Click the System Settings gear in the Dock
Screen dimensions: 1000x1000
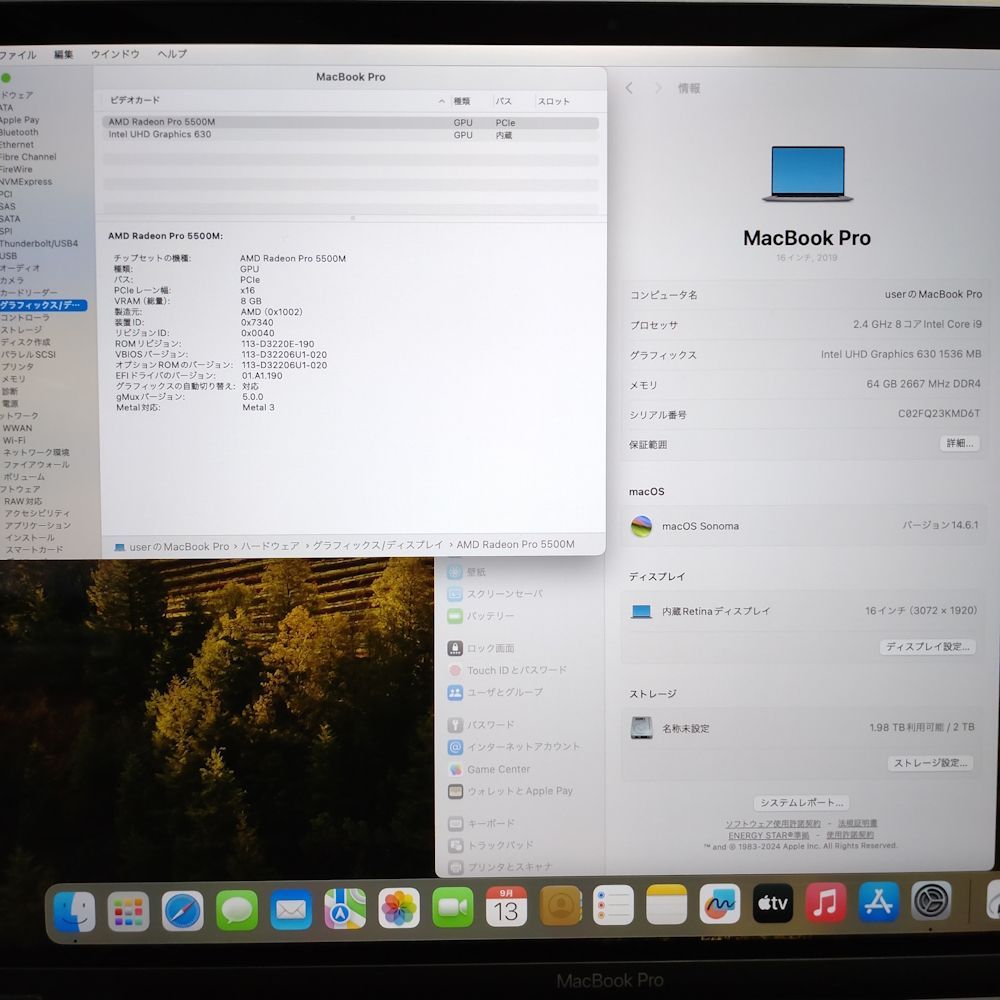point(932,901)
